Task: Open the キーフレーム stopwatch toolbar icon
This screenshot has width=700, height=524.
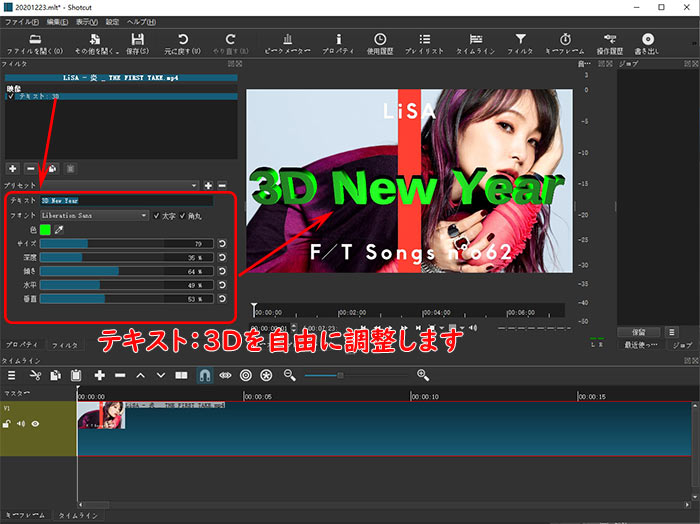Action: (x=565, y=44)
